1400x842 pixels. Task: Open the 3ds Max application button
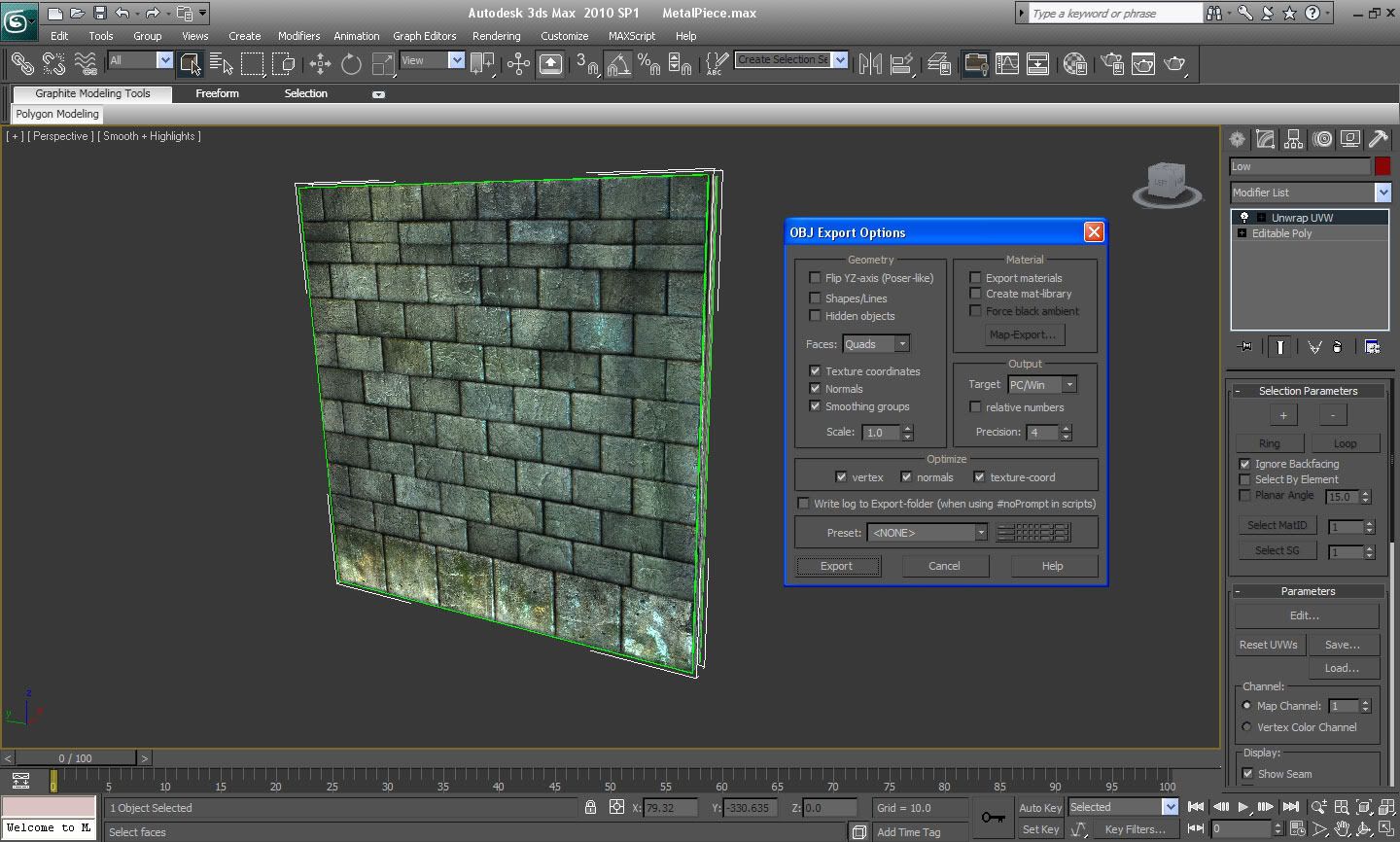click(x=18, y=20)
